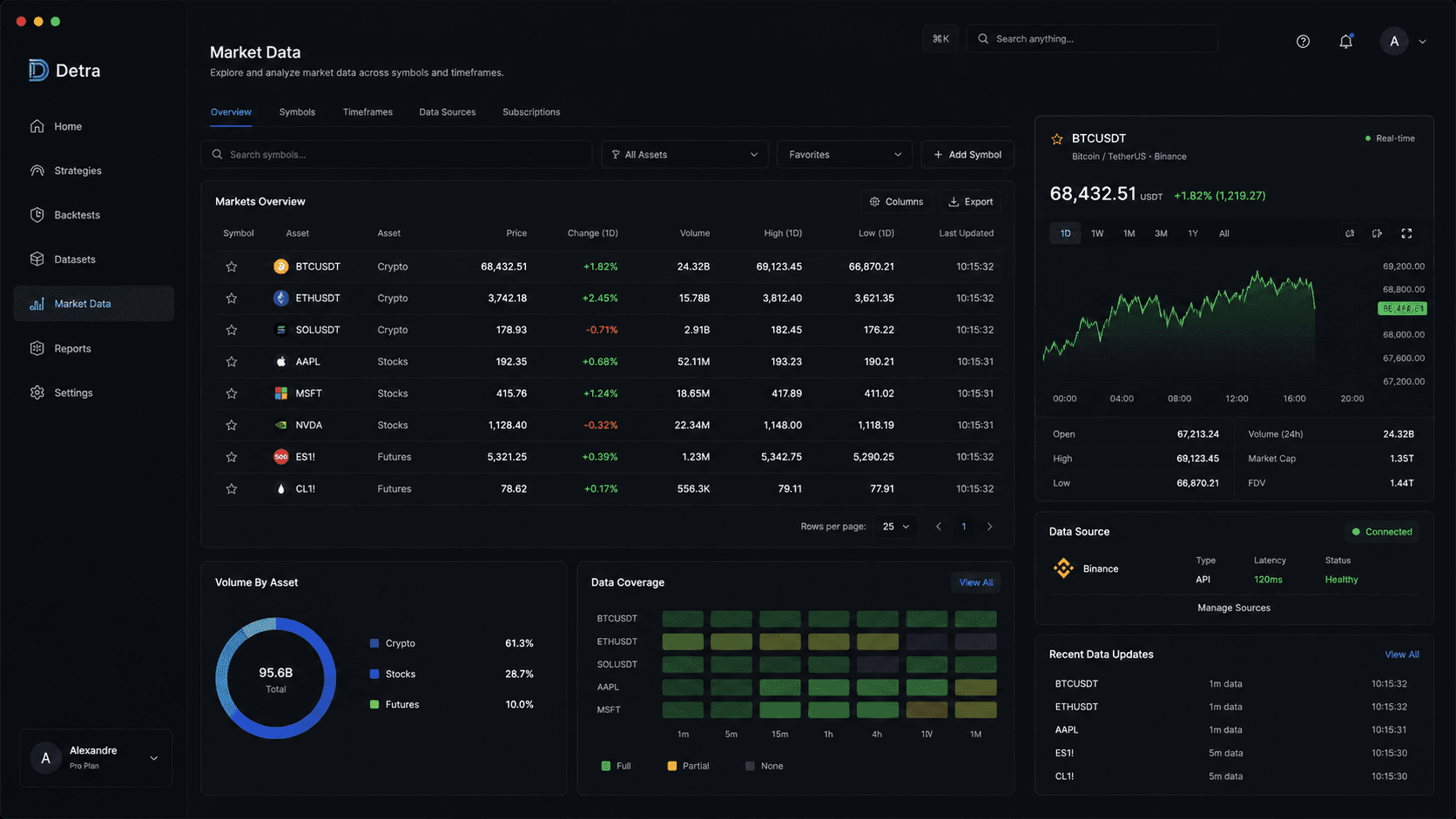Click the NVDA logo icon

tap(280, 425)
